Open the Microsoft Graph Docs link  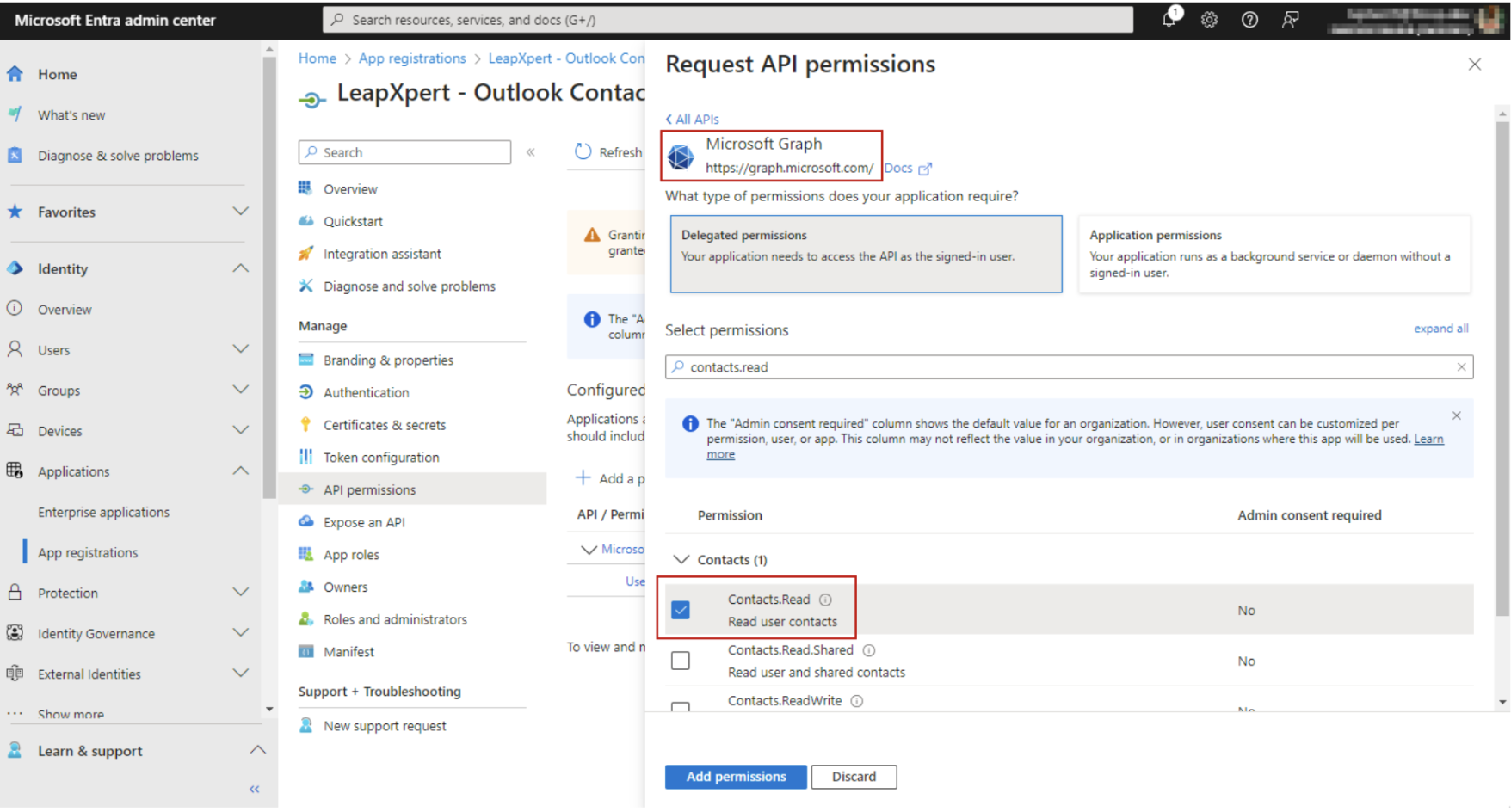(x=908, y=168)
